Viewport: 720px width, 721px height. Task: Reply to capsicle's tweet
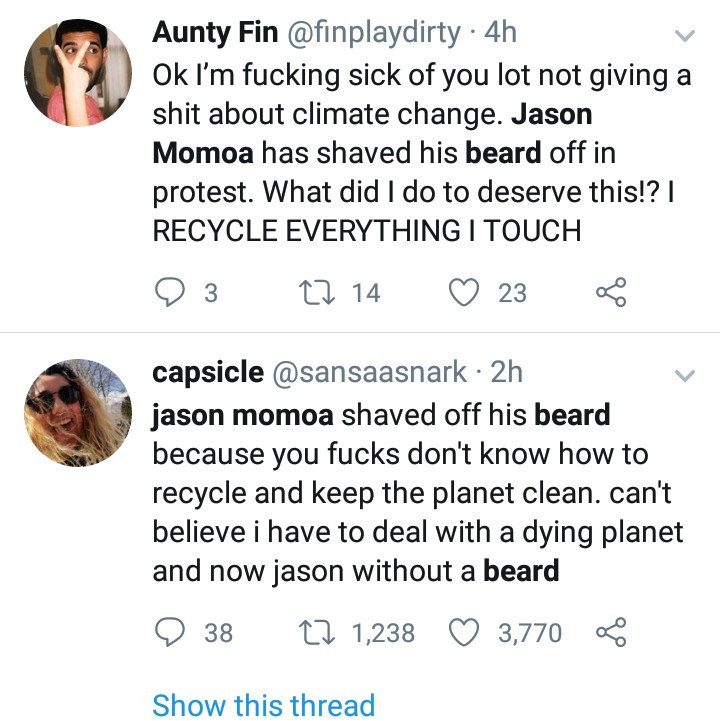click(170, 632)
